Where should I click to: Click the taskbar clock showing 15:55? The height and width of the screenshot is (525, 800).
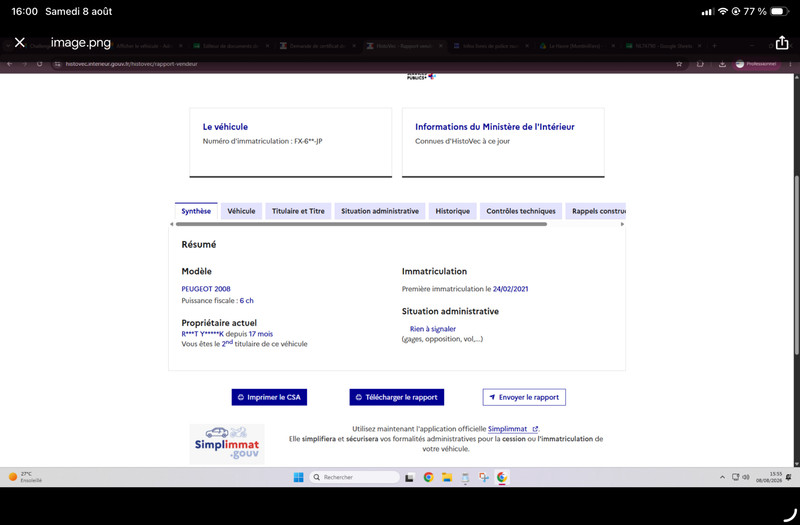pos(768,477)
